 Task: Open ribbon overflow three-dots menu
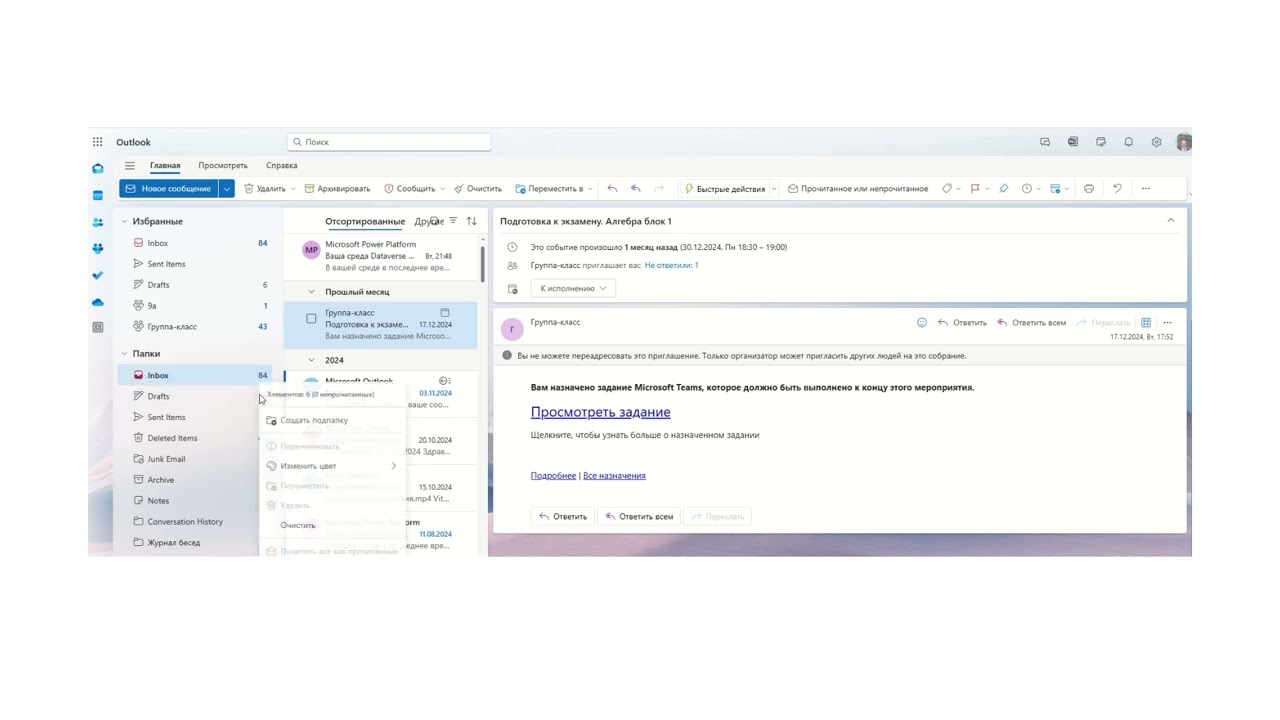pos(1146,188)
